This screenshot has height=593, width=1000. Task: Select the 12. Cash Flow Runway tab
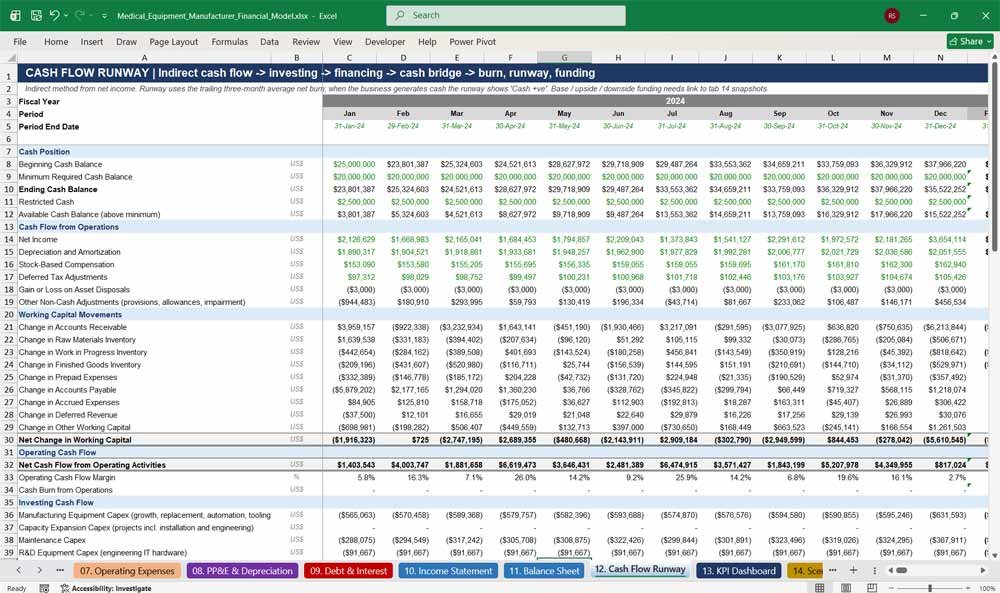pos(640,569)
